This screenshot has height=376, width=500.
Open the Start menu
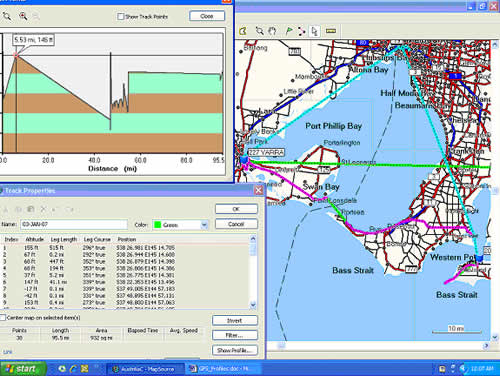click(22, 369)
